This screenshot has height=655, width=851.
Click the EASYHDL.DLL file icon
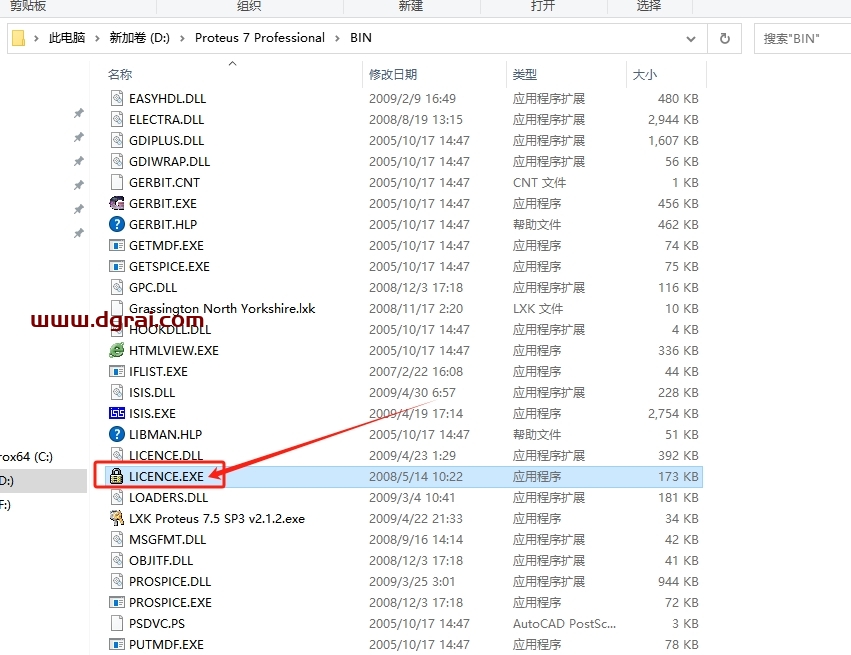coord(117,98)
